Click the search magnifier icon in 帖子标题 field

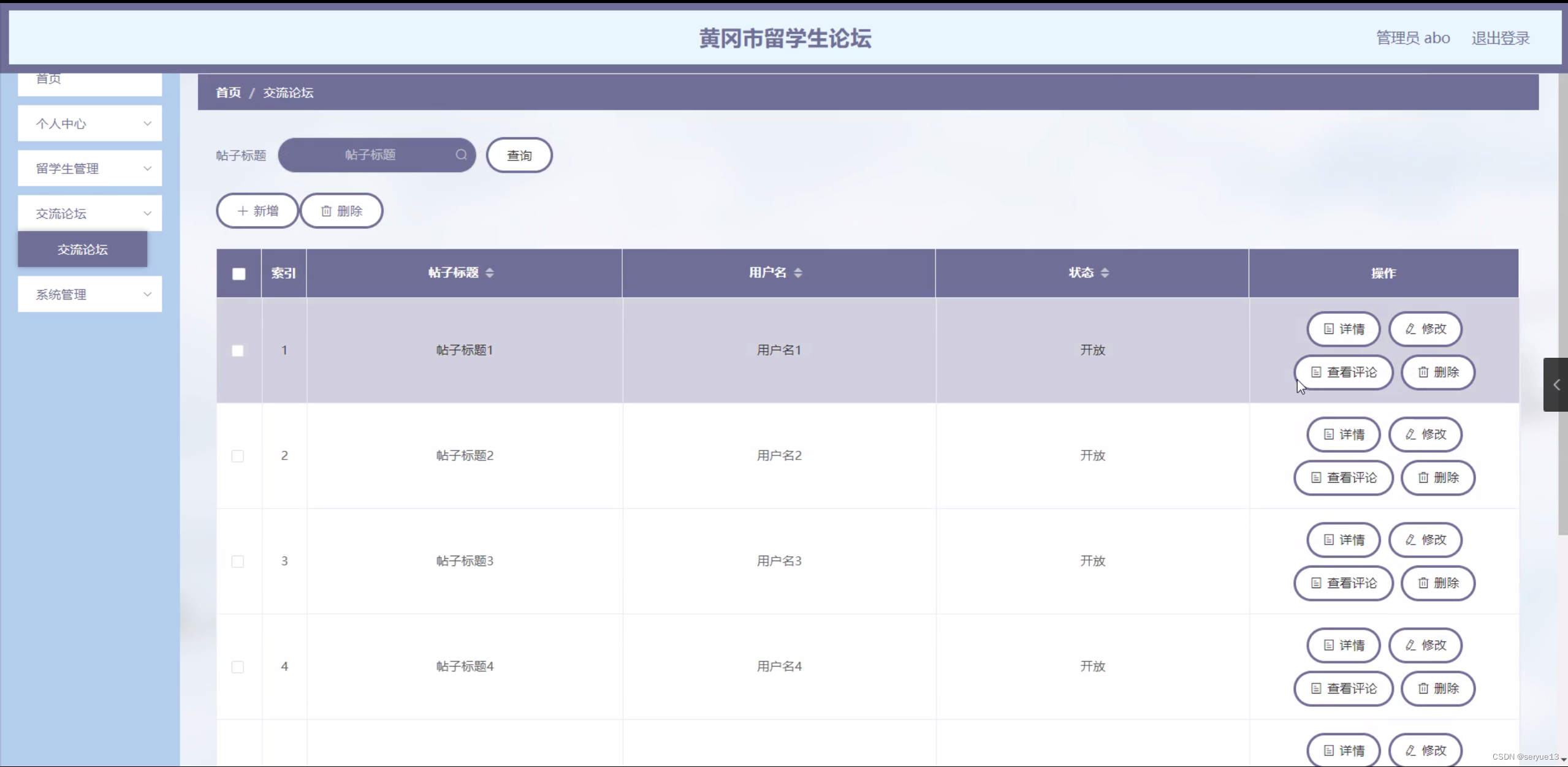coord(461,155)
